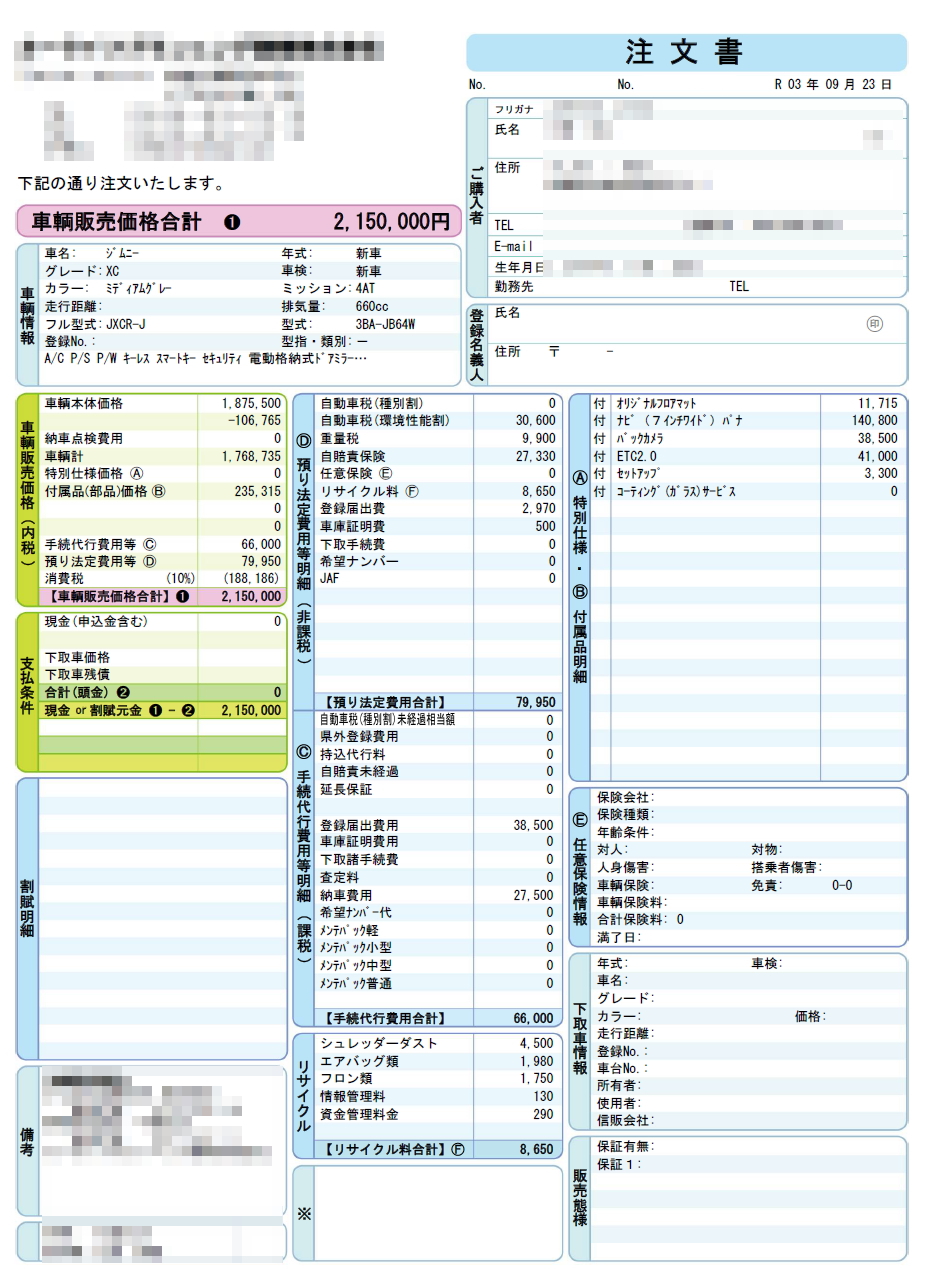The width and height of the screenshot is (929, 1269).
Task: Click the E-mail field in purchaser section
Action: point(700,246)
